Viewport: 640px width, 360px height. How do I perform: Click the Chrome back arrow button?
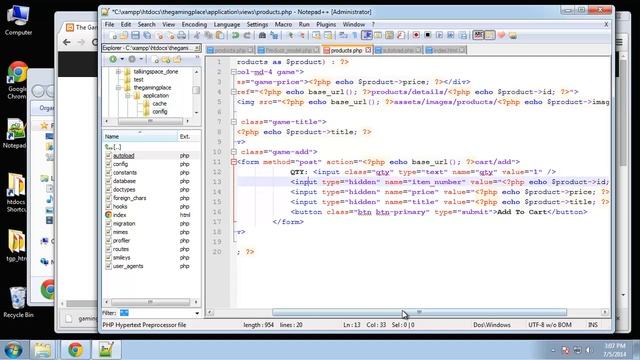click(67, 42)
